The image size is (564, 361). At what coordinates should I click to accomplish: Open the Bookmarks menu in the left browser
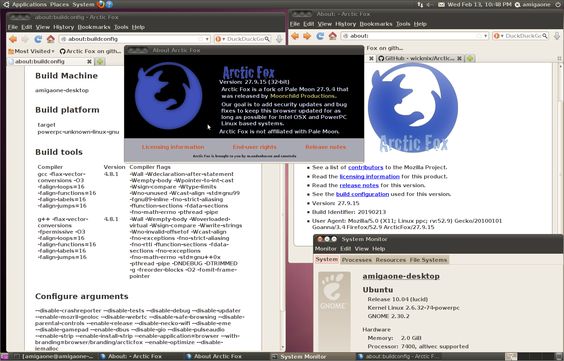[94, 27]
